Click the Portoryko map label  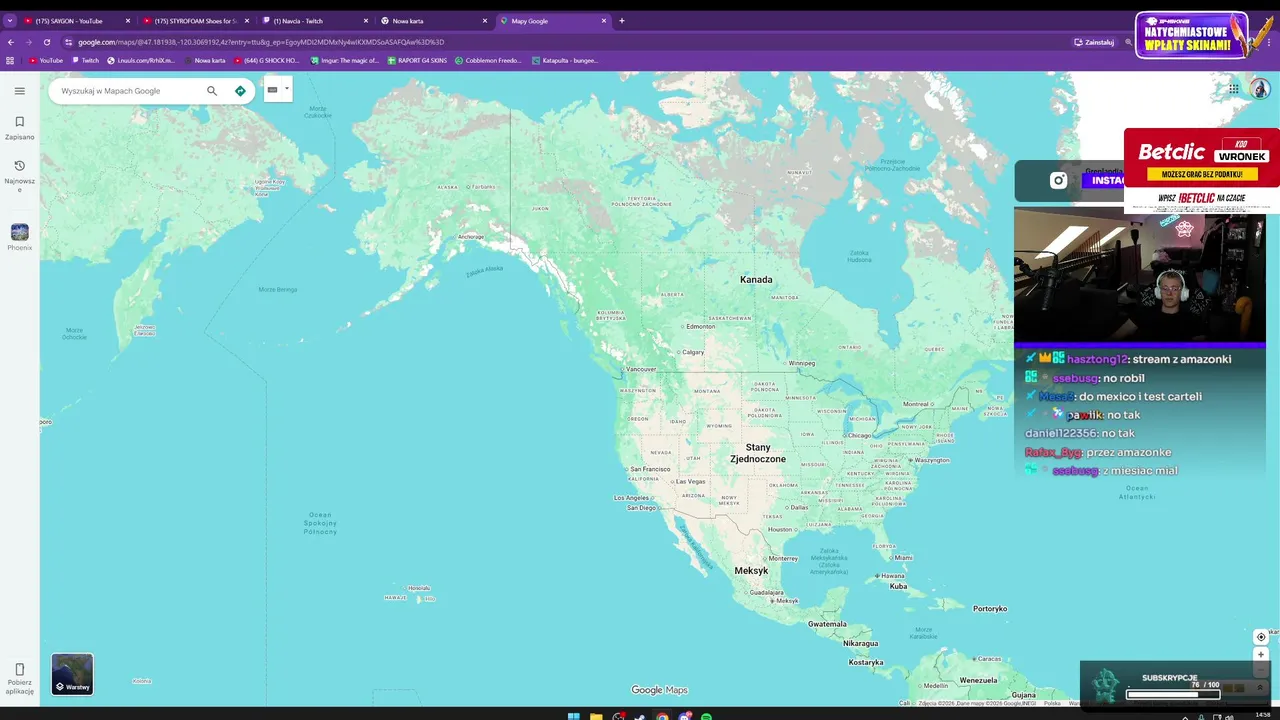(990, 608)
